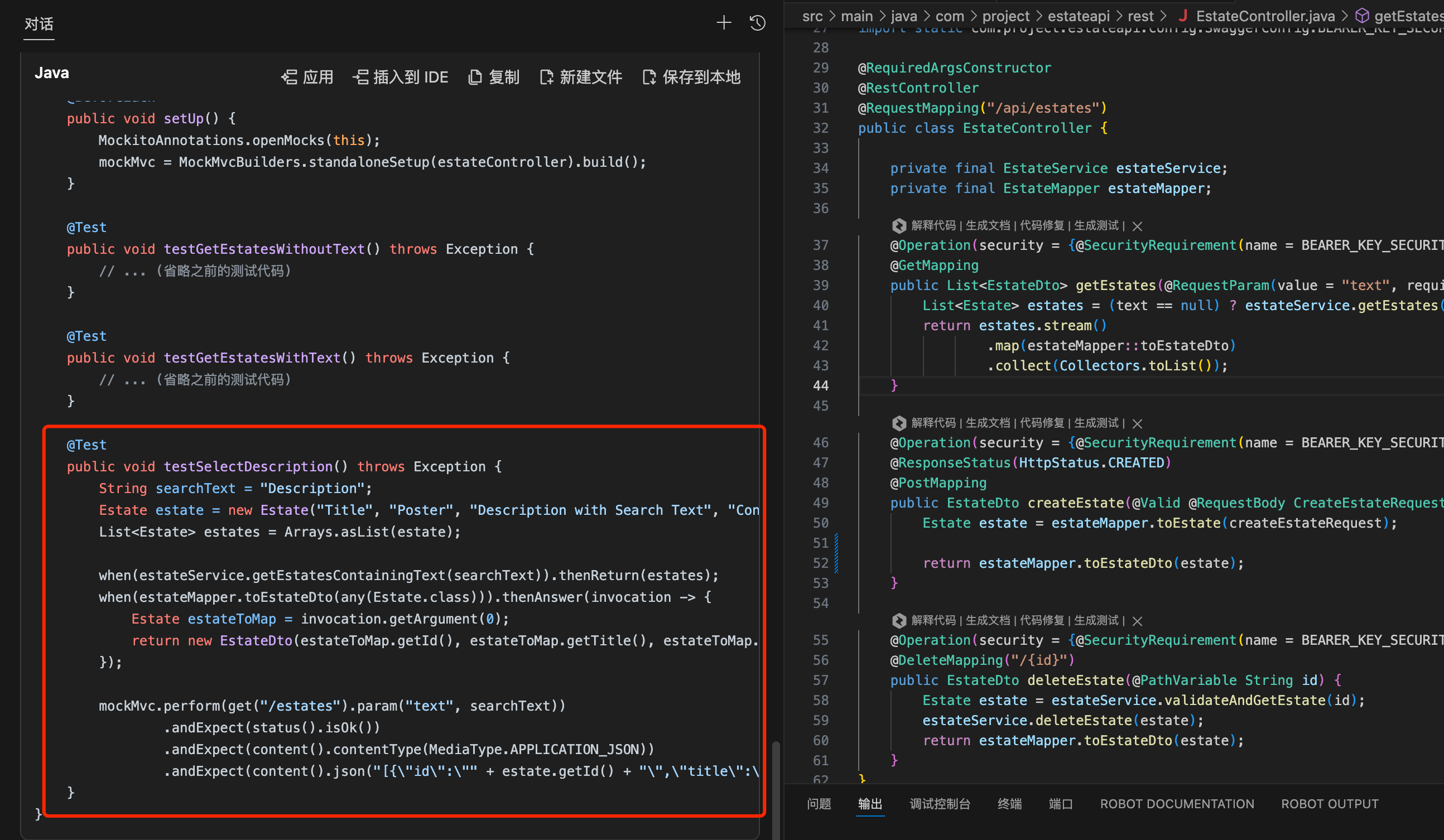Viewport: 1444px width, 840px height.
Task: Click the AI assistant icon above getEstates
Action: coord(898,226)
